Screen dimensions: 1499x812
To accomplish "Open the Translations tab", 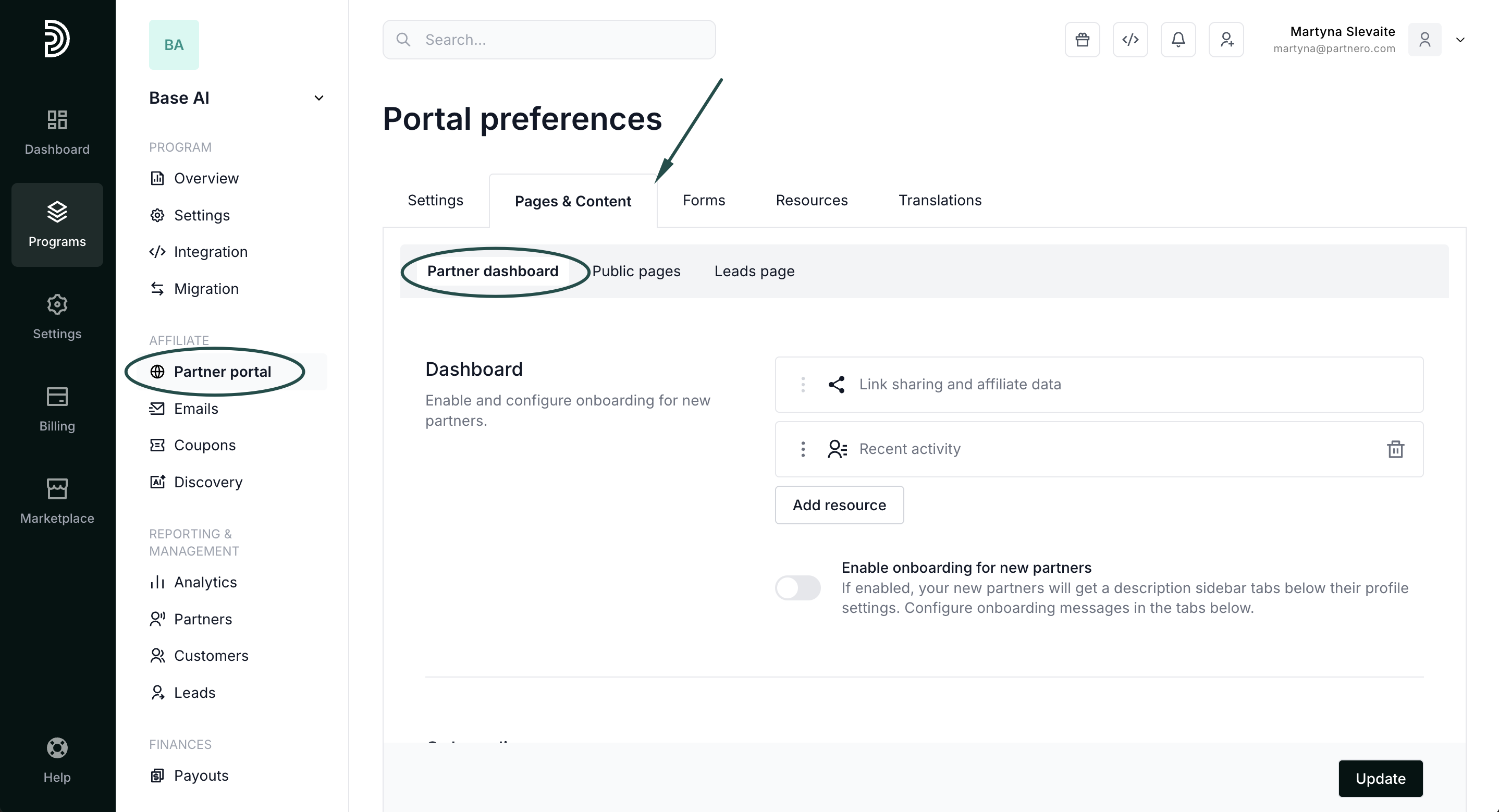I will [940, 200].
